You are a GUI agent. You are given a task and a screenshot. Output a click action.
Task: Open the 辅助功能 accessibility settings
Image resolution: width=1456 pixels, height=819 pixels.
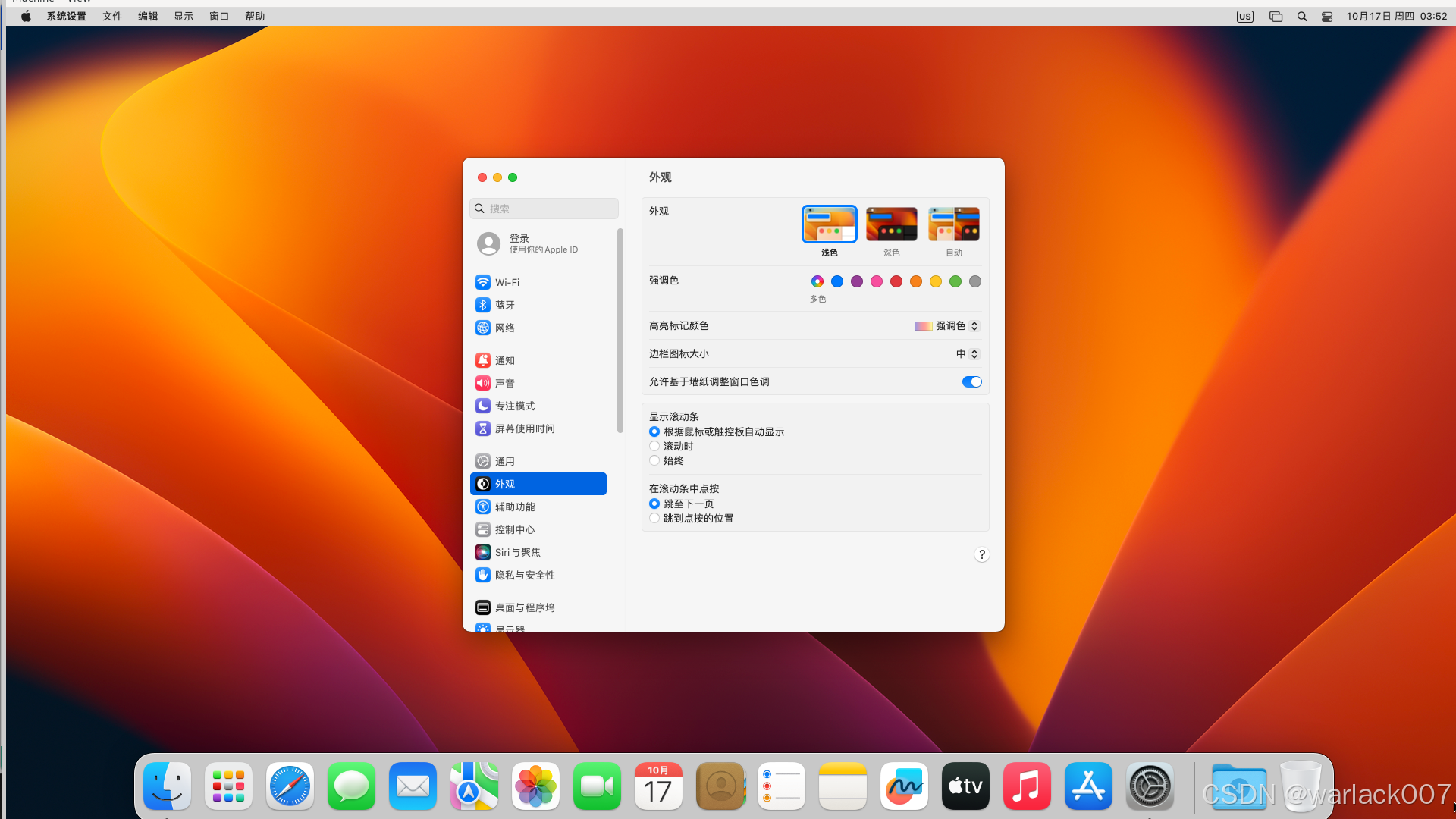[x=538, y=507]
